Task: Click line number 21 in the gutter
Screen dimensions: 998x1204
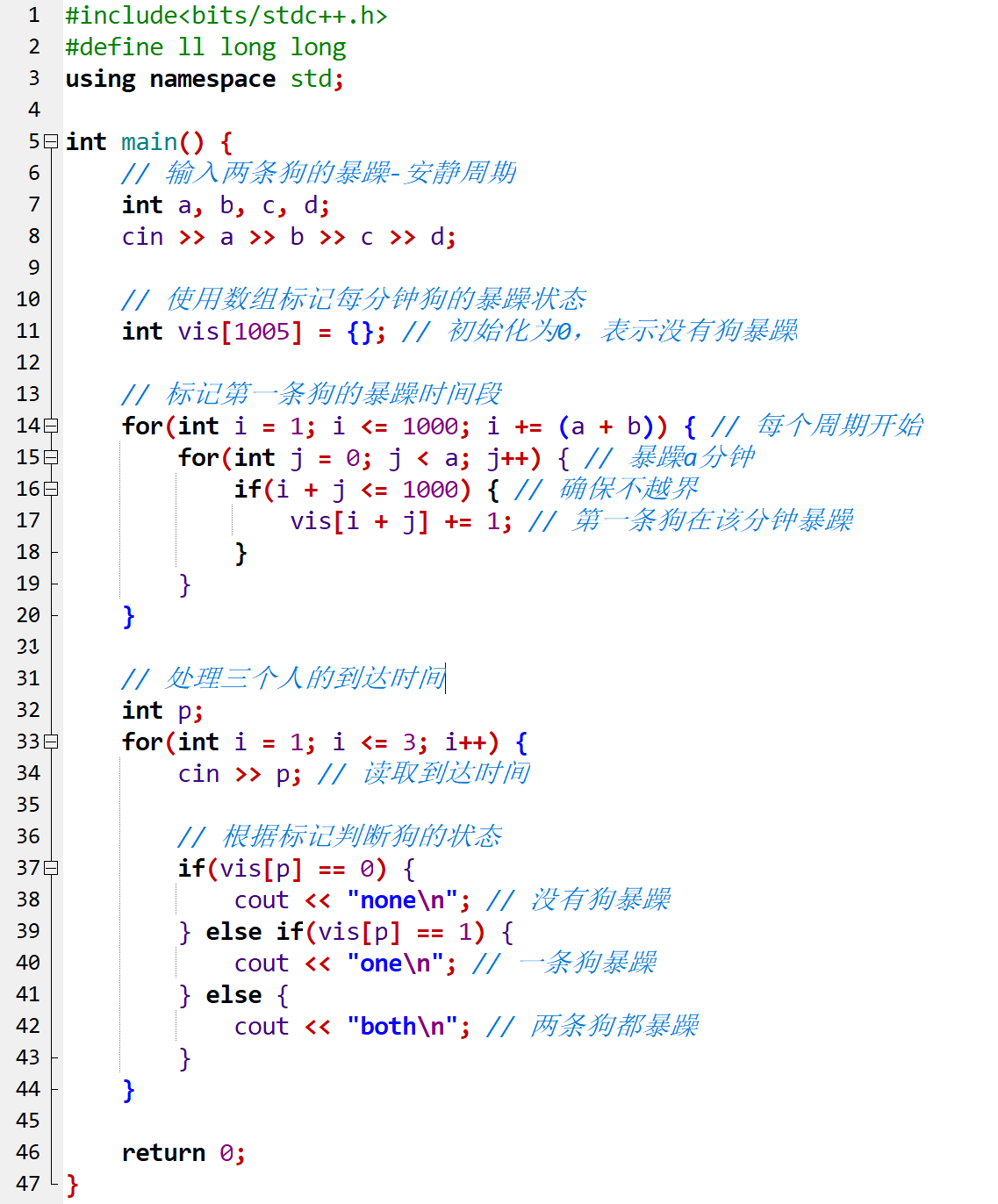Action: [28, 647]
